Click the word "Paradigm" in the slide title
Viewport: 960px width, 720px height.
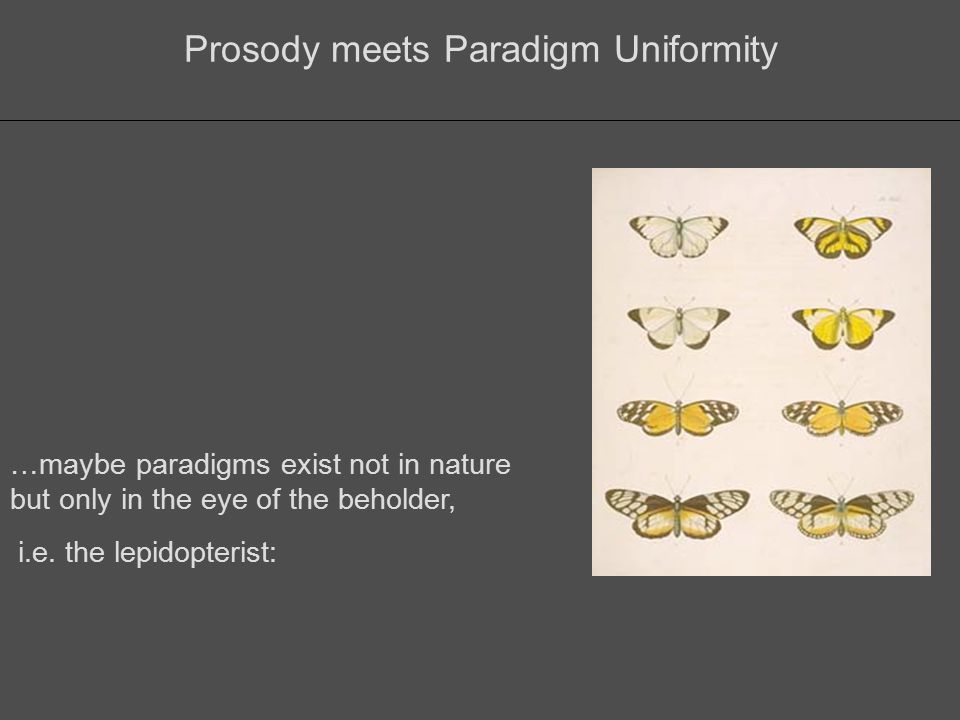(522, 51)
